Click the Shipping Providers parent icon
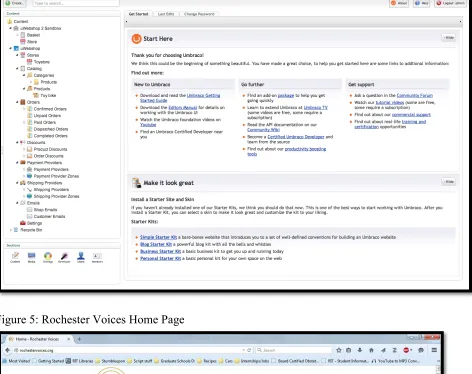Image resolution: width=472 pixels, height=374 pixels. point(23,183)
